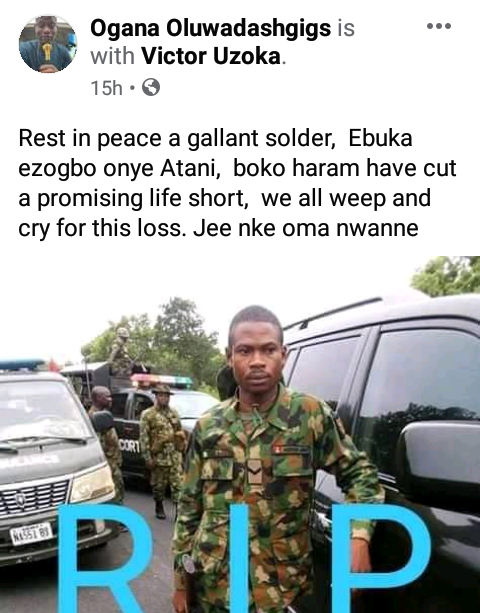
Task: Tap the blue letter I overlay
Action: tap(239, 558)
